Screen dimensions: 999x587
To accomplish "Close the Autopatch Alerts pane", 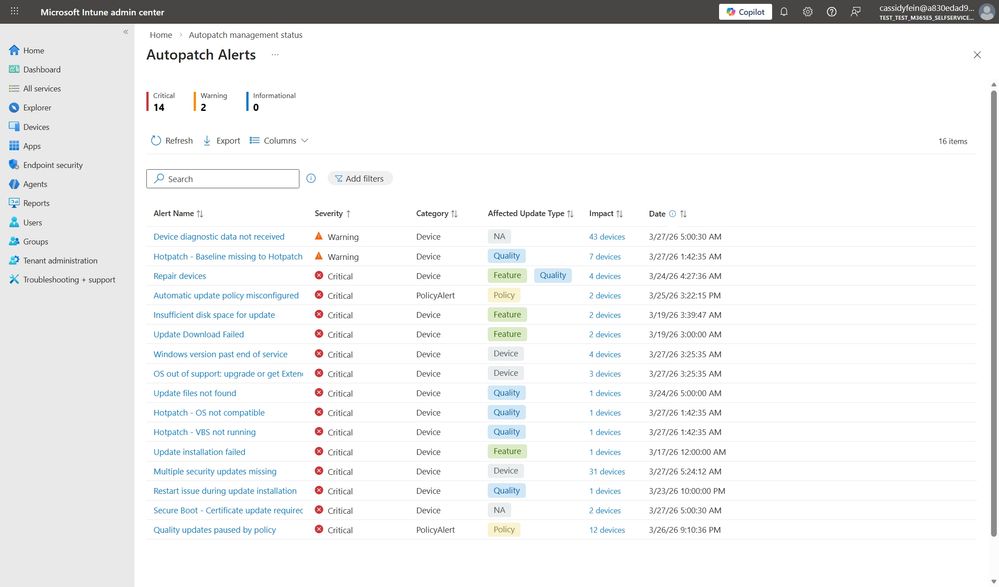I will coord(977,55).
